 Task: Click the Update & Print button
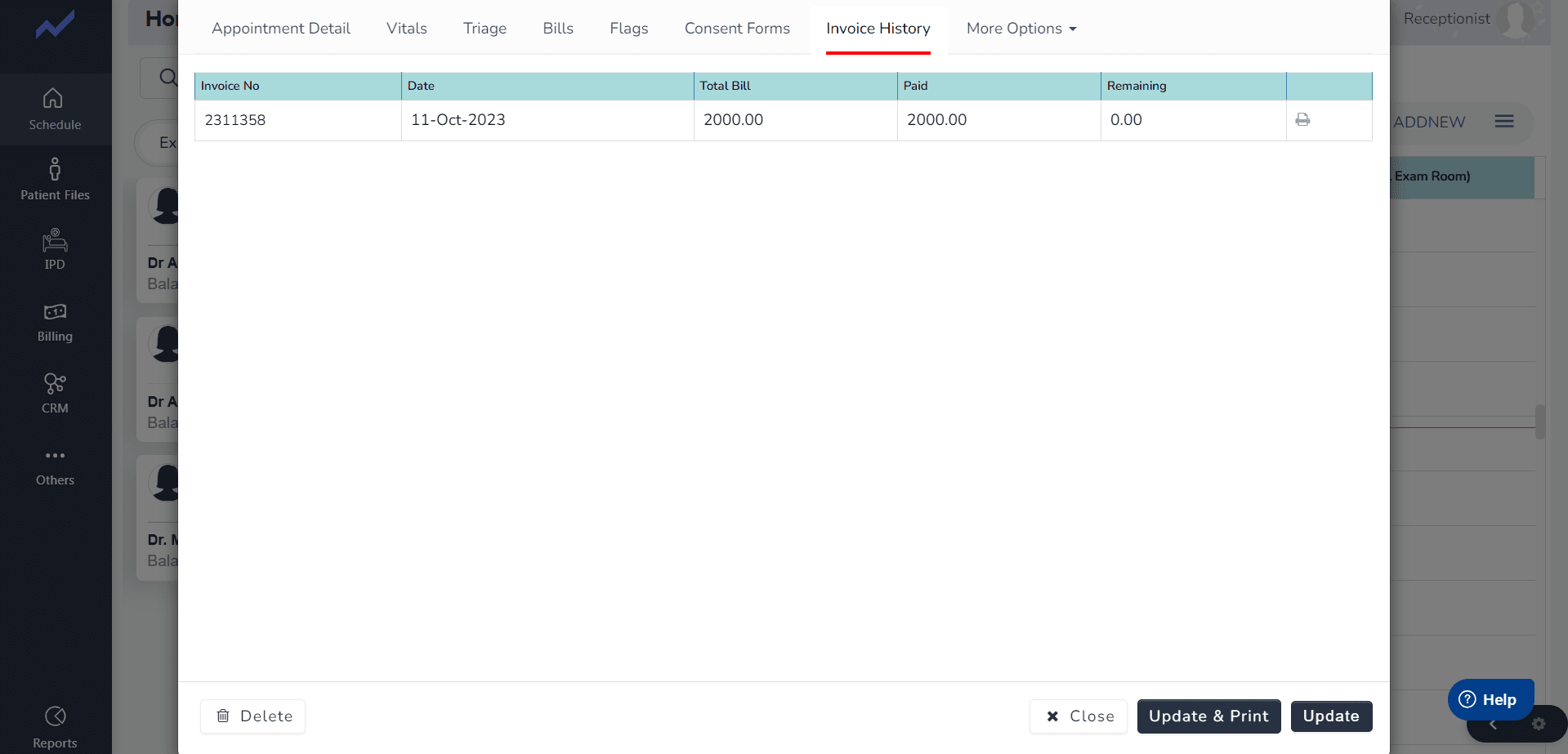(1209, 716)
